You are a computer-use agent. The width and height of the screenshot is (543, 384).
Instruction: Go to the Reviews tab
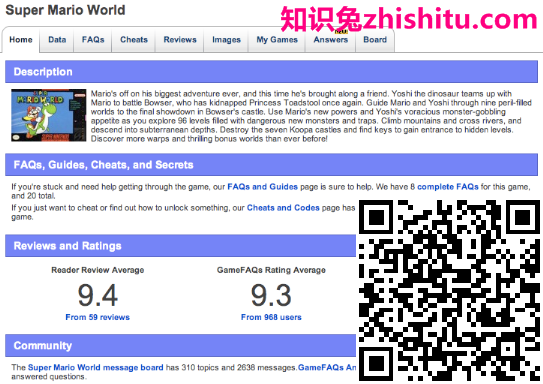tap(180, 40)
